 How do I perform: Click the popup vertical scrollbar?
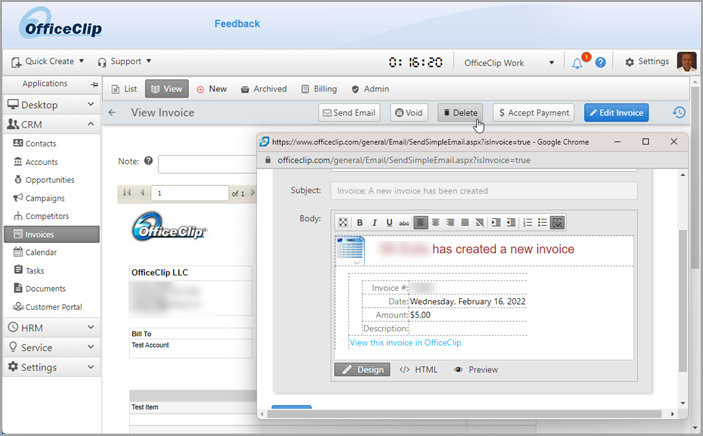click(682, 301)
